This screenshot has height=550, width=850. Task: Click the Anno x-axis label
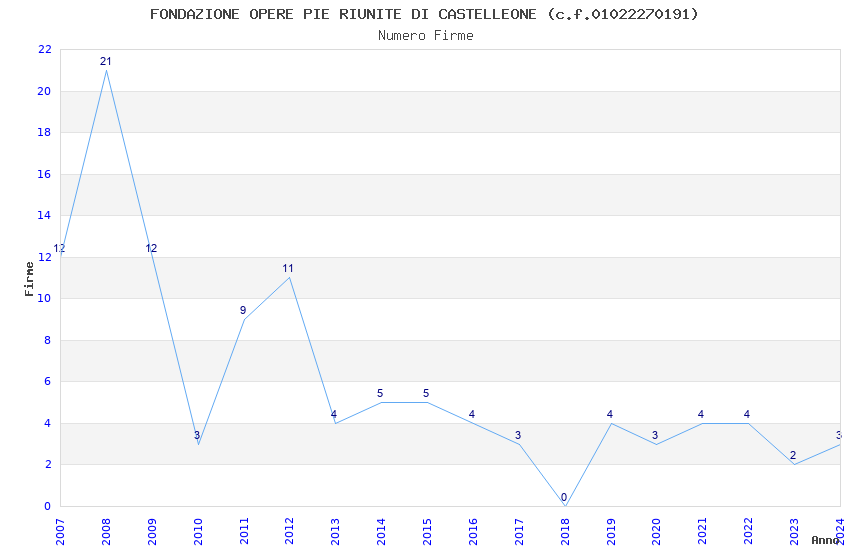[825, 540]
